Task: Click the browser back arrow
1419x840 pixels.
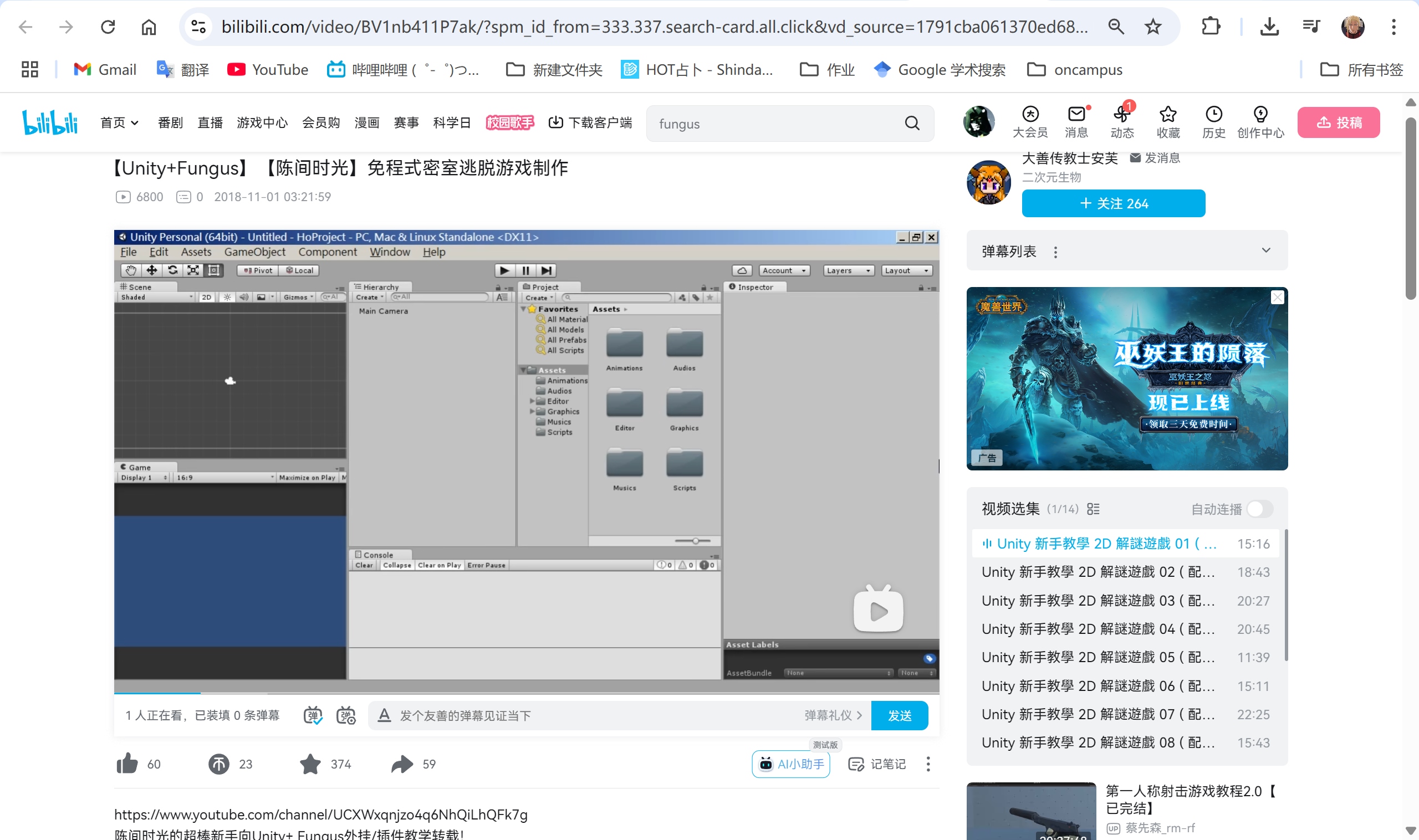Action: point(25,27)
